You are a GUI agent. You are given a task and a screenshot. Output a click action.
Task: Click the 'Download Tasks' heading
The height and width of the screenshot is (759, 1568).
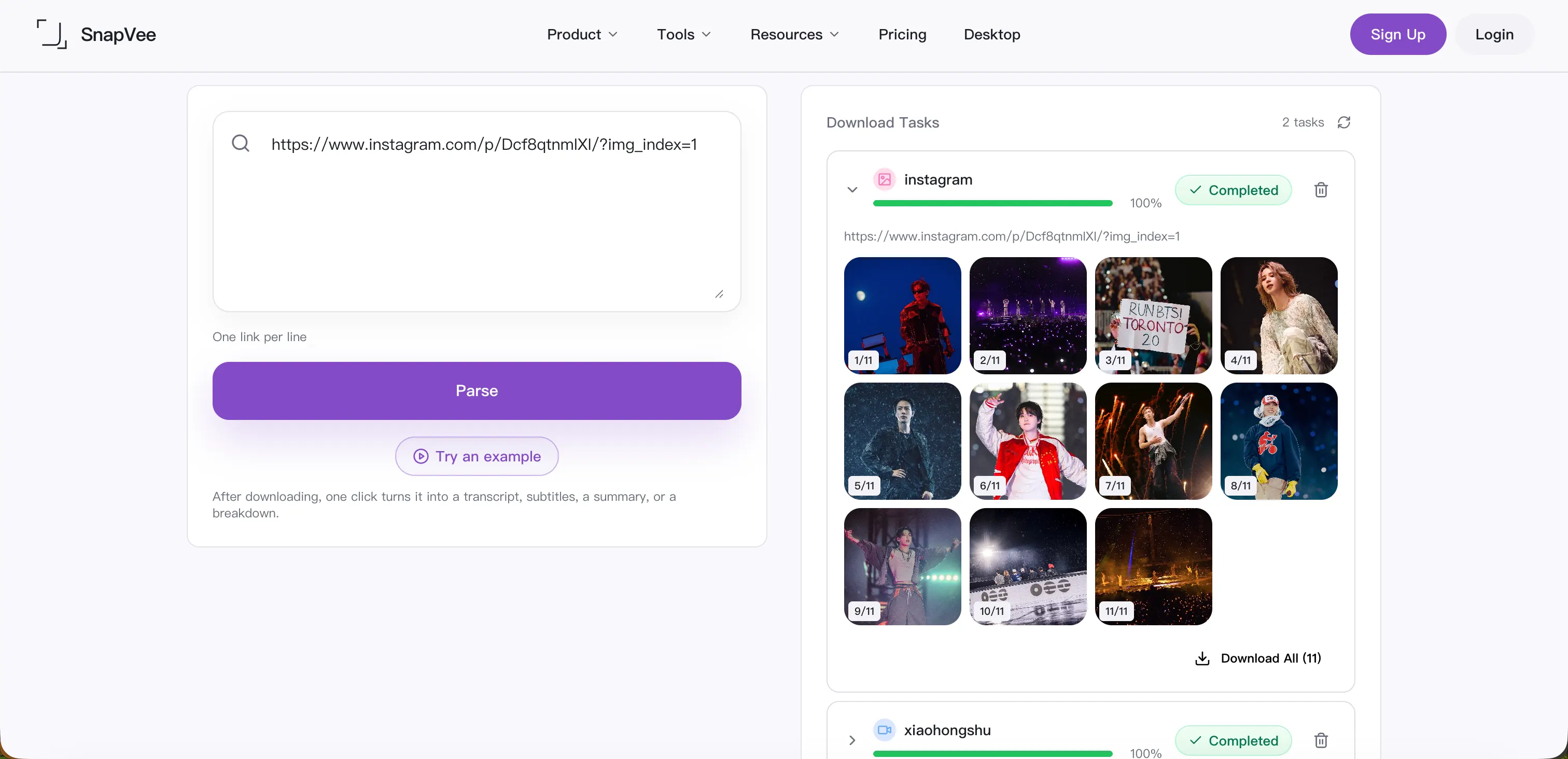pos(883,122)
